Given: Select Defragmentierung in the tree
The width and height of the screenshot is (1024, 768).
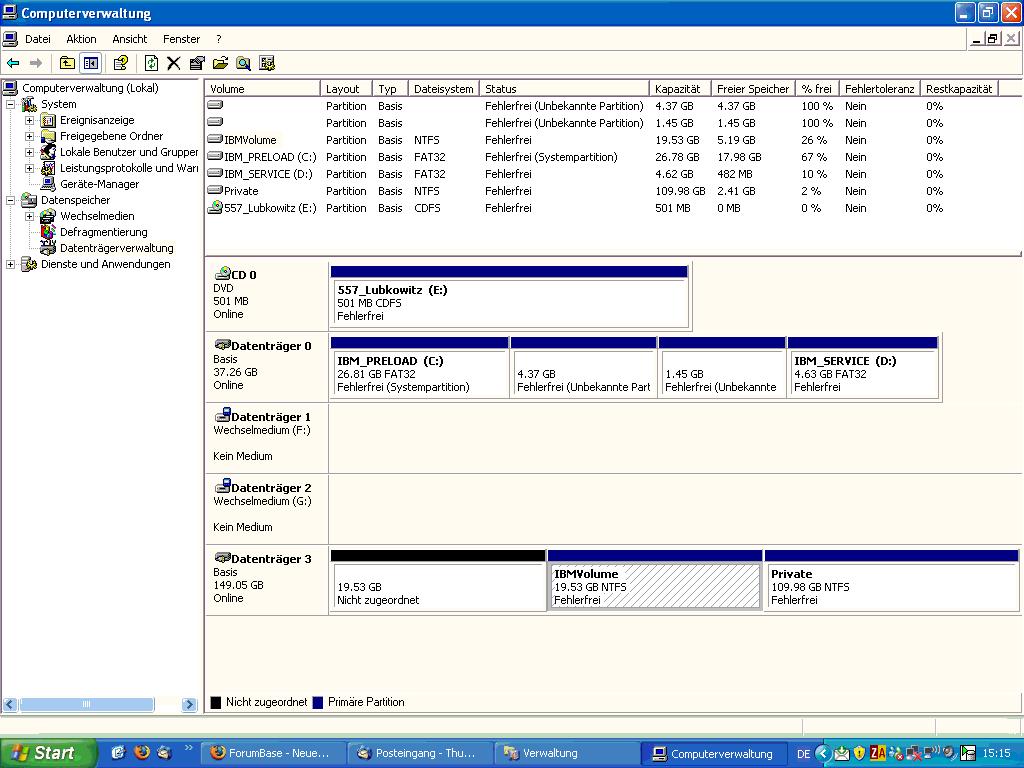Looking at the screenshot, I should tap(103, 232).
